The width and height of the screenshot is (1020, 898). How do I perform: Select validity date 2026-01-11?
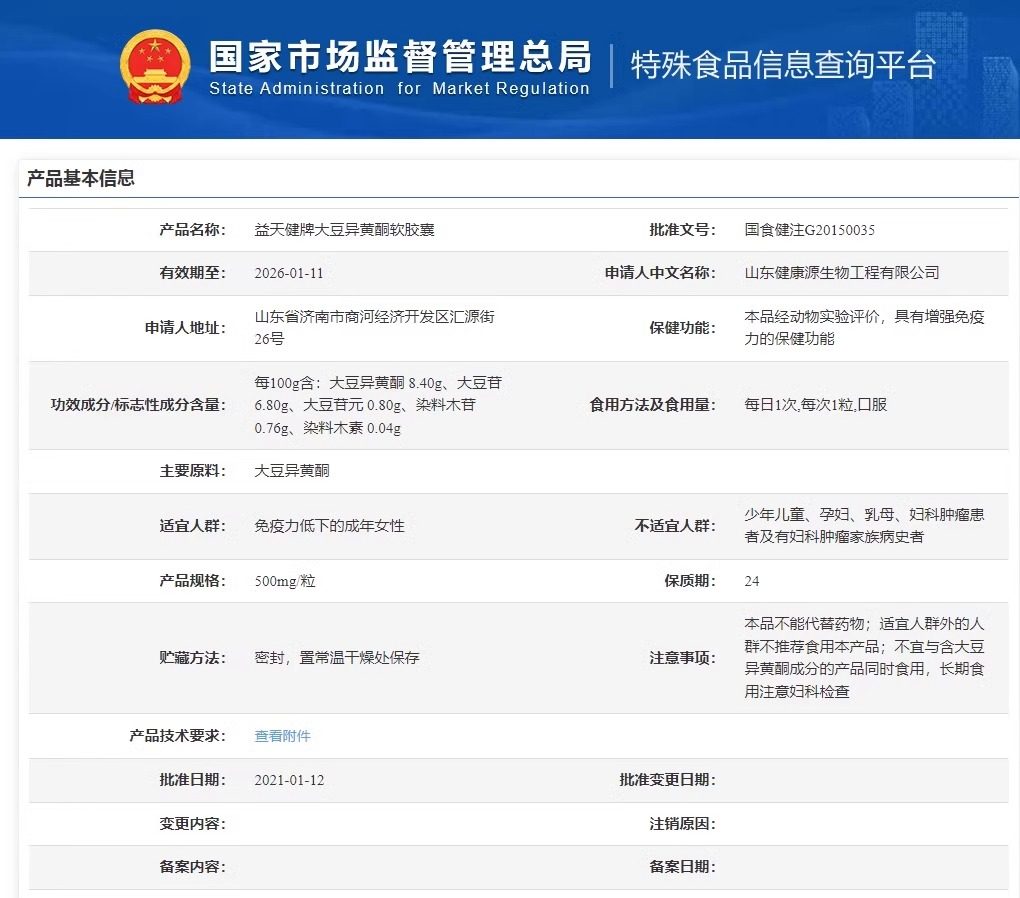289,273
